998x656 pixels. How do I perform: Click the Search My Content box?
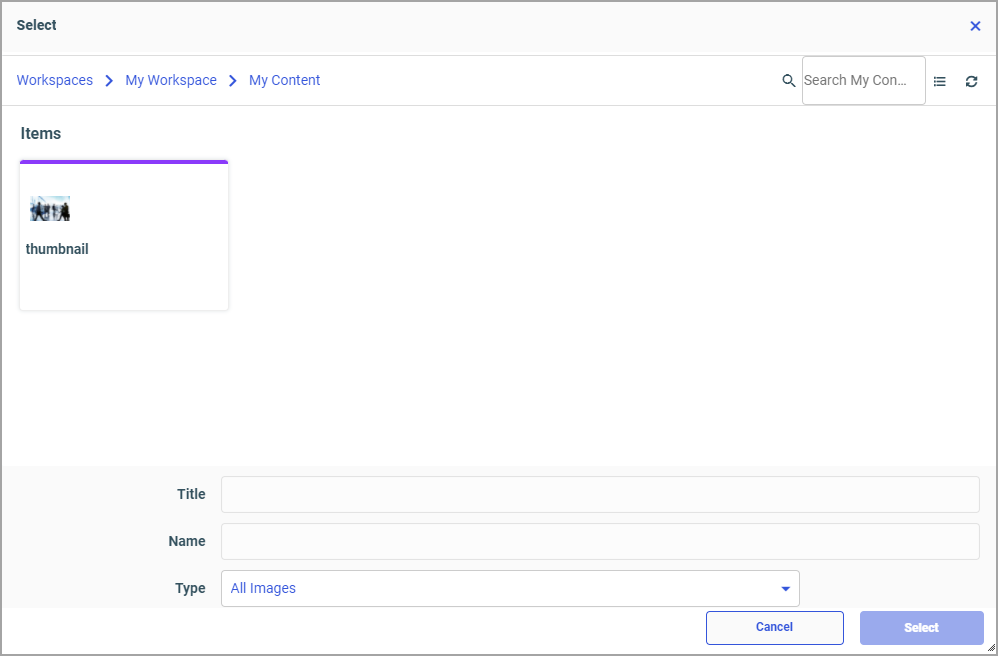(863, 81)
